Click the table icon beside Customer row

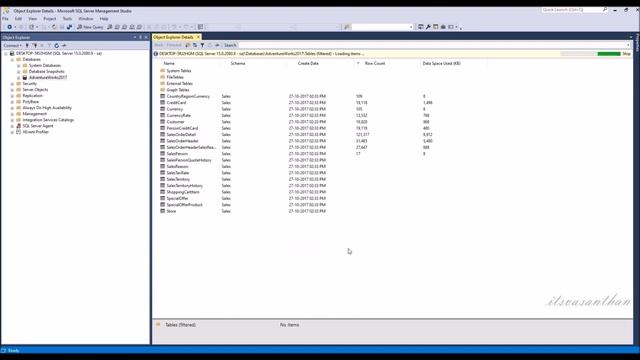point(162,122)
